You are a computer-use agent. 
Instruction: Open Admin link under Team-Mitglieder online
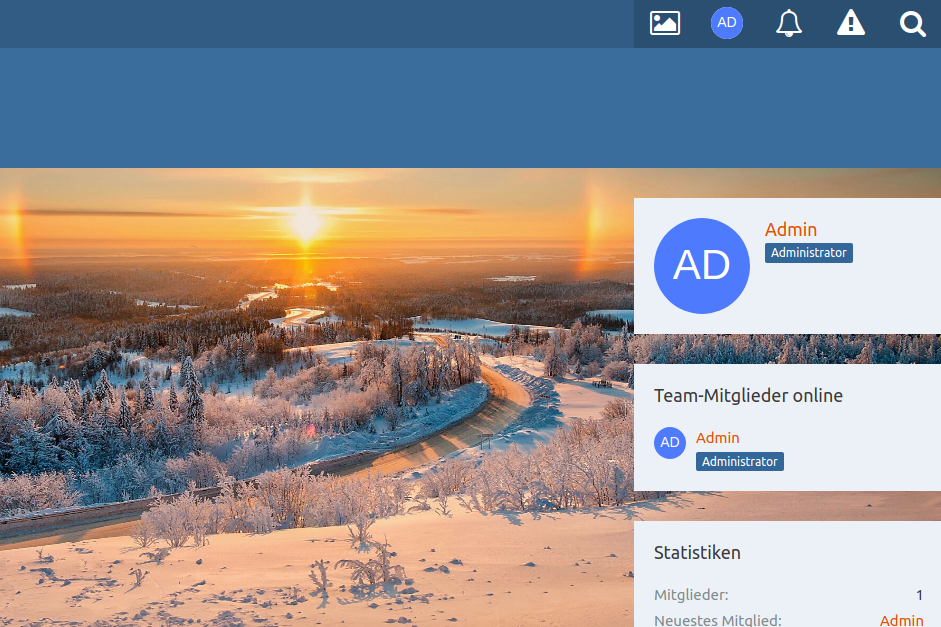tap(718, 438)
